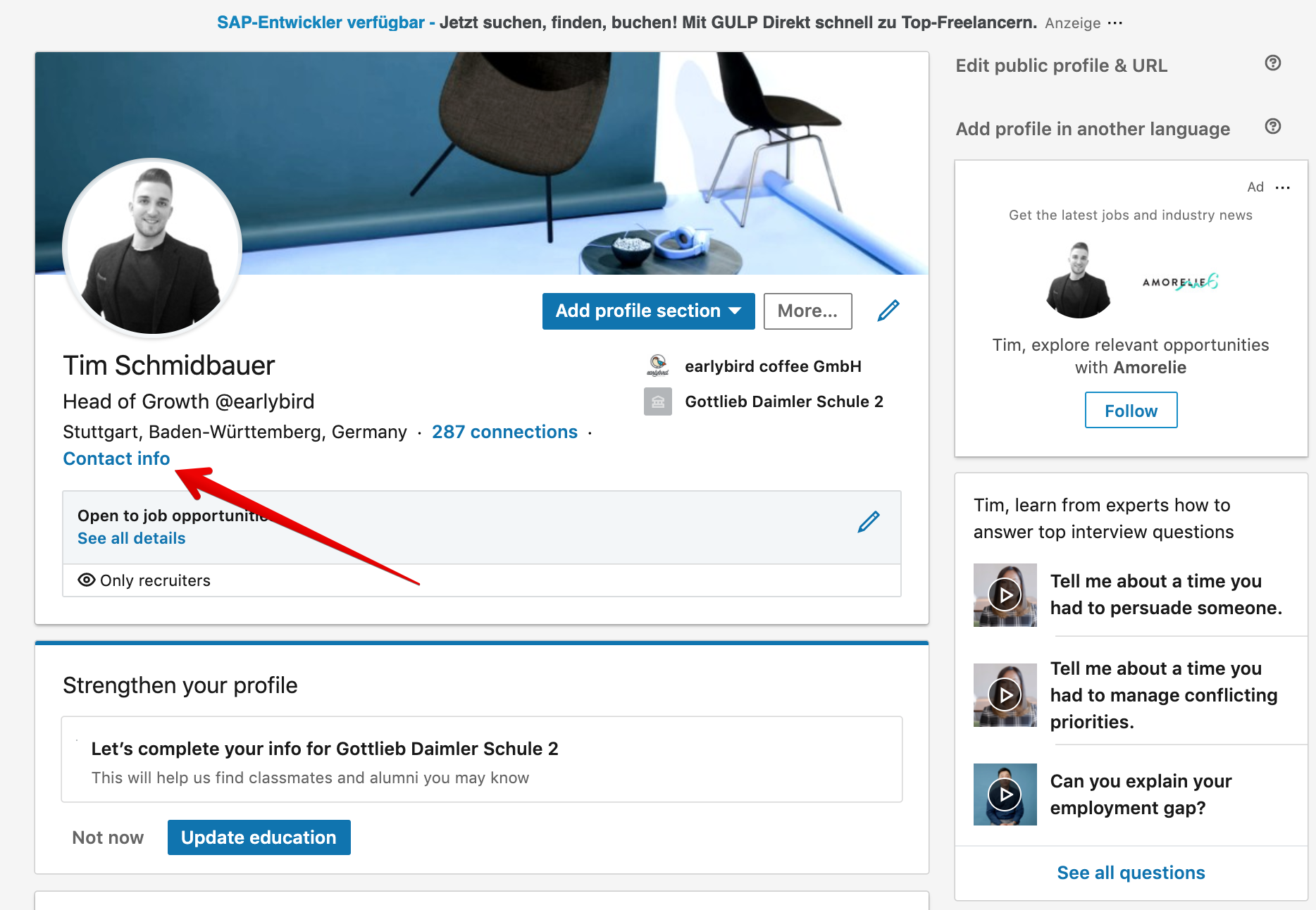This screenshot has width=1316, height=910.
Task: Click the name Tim Schmidbauer heading
Action: [x=168, y=366]
